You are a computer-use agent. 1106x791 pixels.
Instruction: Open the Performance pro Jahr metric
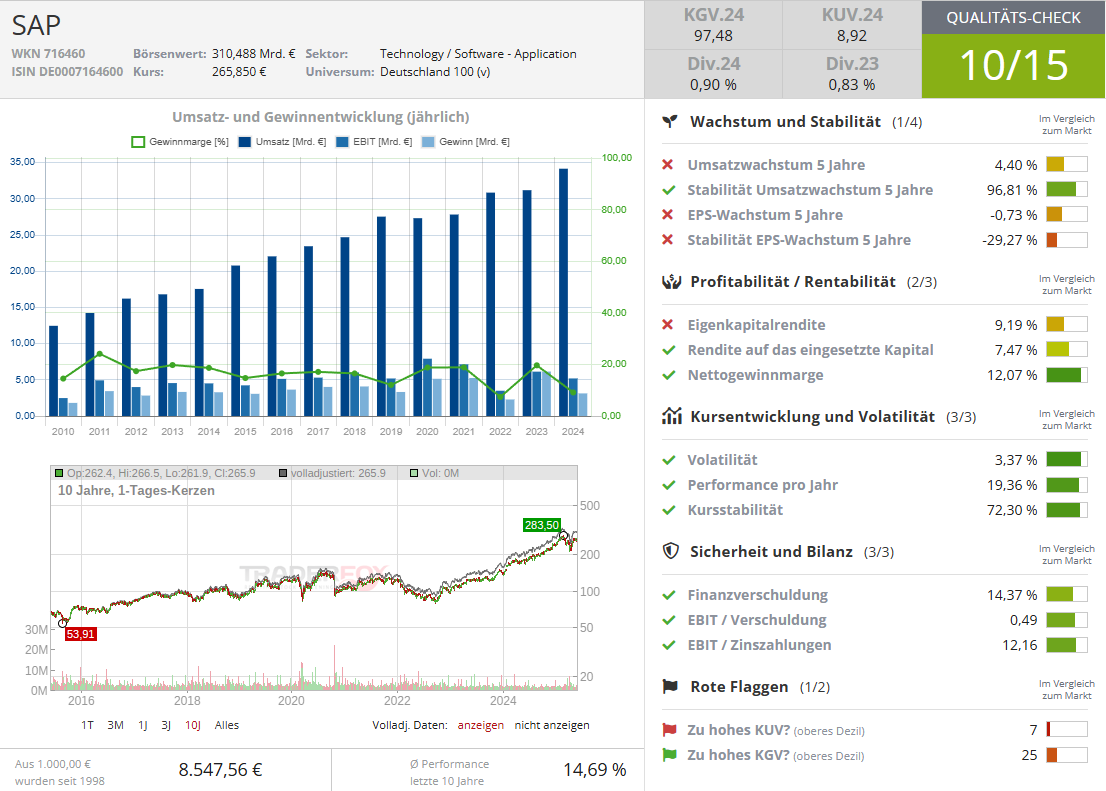pos(762,485)
